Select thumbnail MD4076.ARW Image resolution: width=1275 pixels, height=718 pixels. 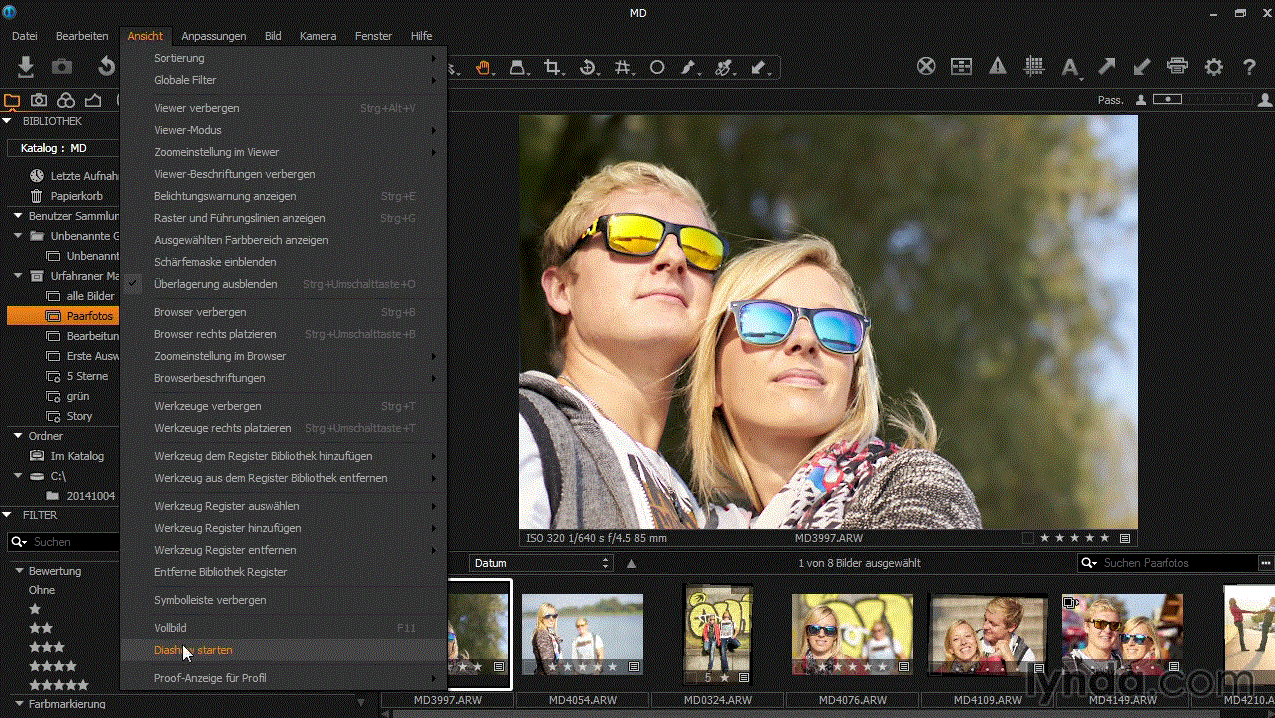(x=852, y=634)
